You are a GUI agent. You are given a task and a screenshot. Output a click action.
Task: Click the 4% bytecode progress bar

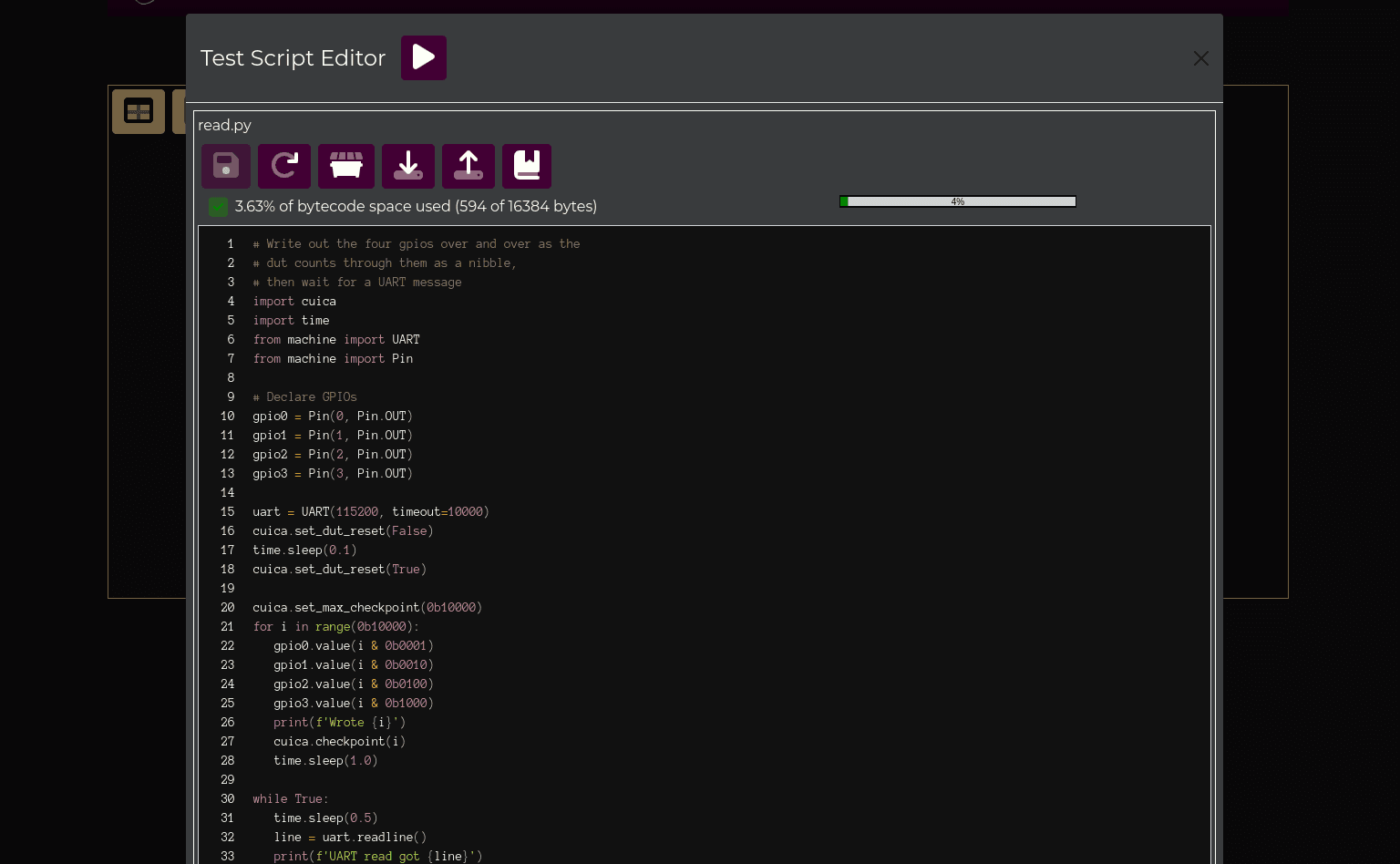pyautogui.click(x=957, y=201)
